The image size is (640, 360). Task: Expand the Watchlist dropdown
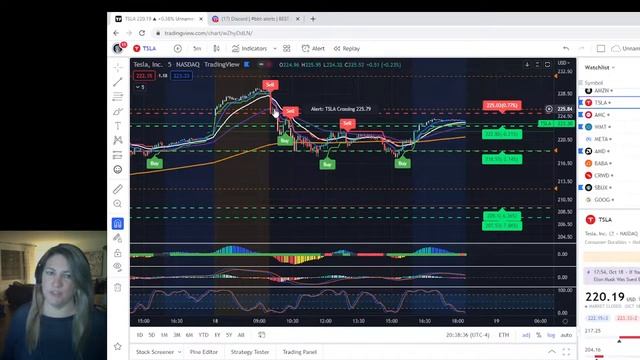click(600, 67)
